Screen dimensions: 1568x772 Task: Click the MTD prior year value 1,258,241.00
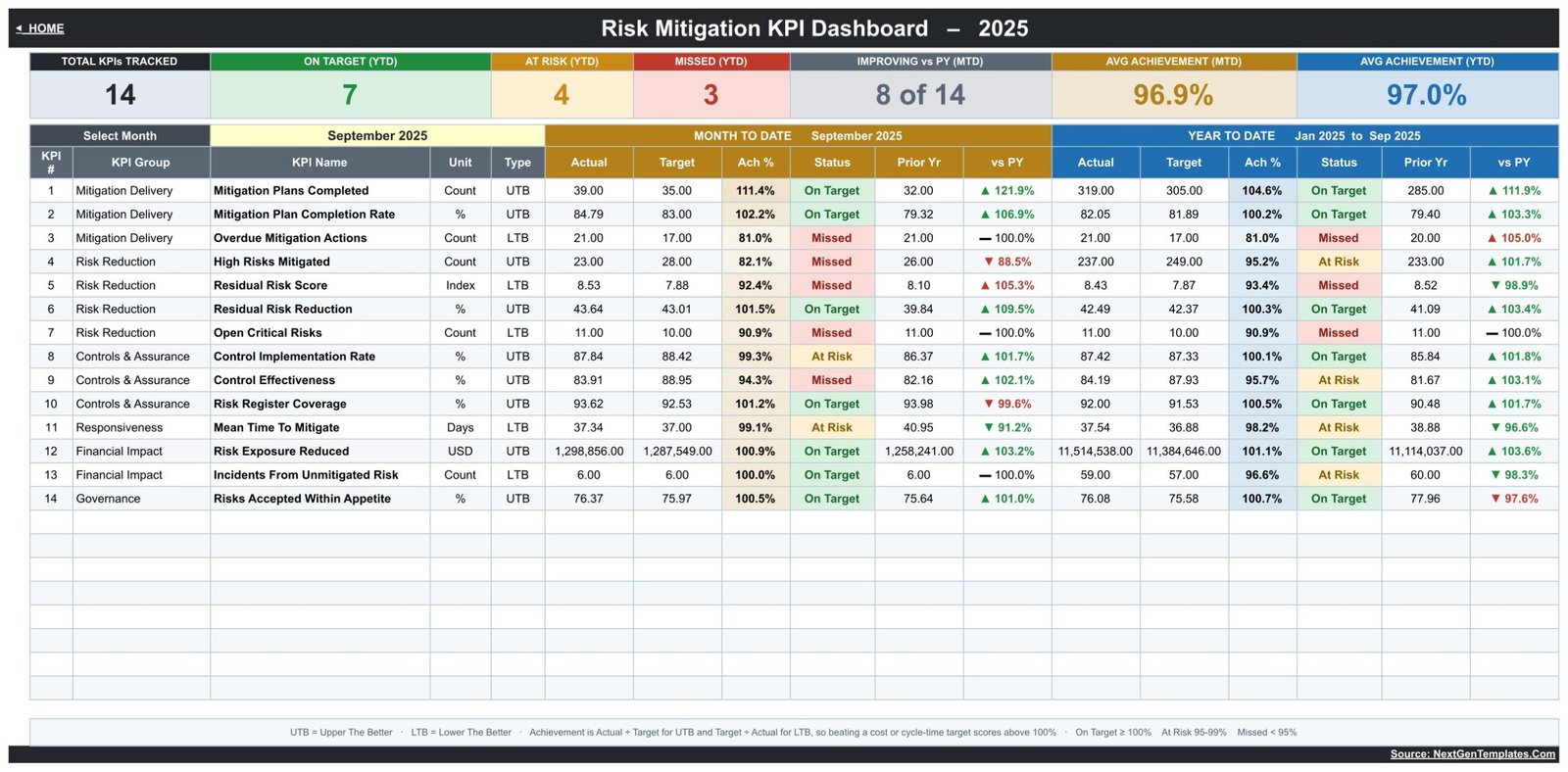(x=919, y=452)
